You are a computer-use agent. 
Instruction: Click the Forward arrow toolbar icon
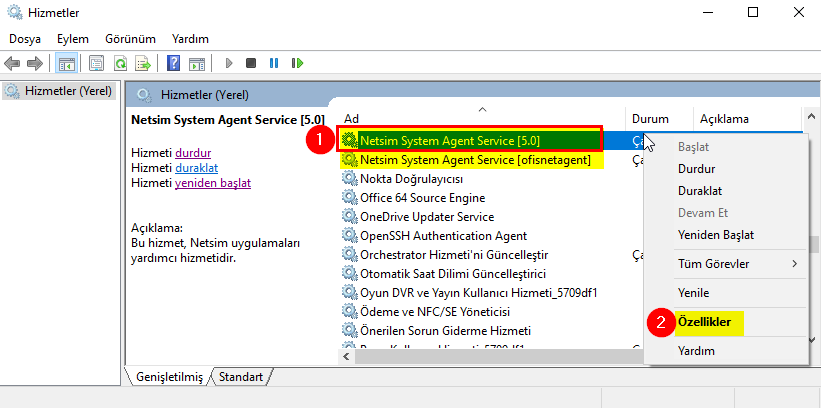point(35,64)
